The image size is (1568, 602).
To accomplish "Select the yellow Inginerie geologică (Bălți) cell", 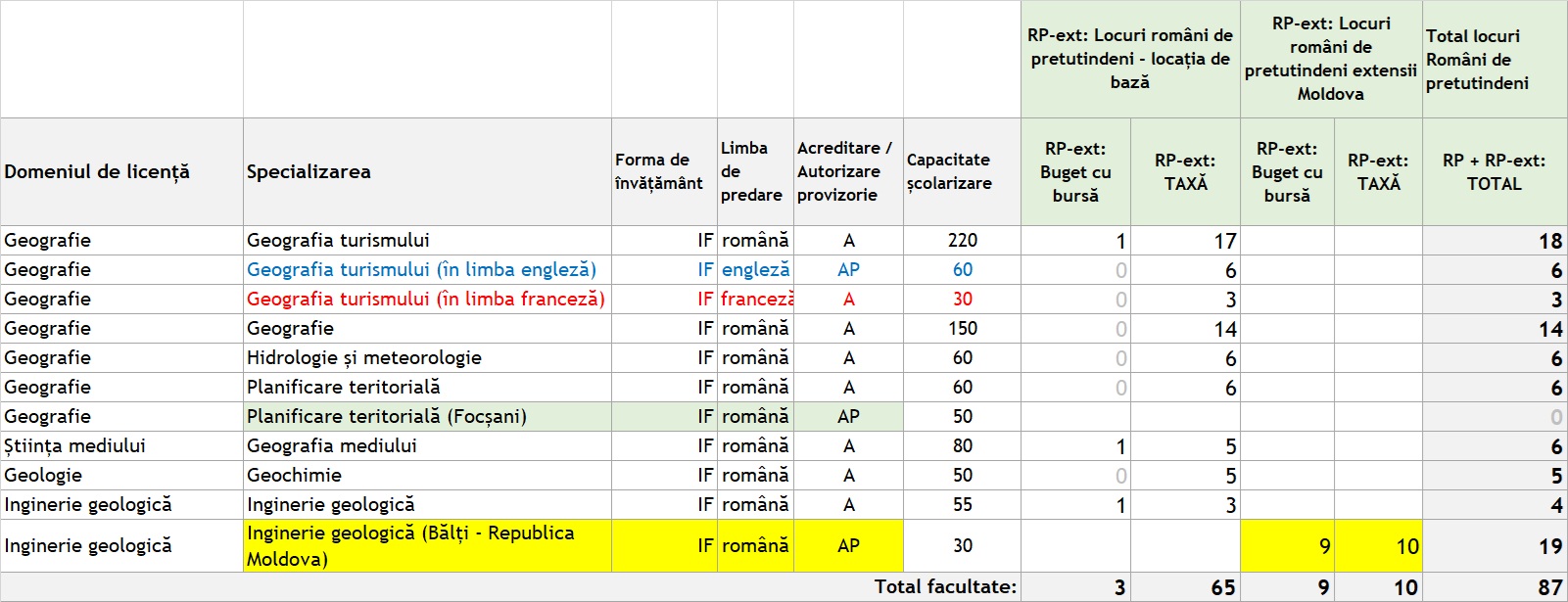I will pos(427,546).
